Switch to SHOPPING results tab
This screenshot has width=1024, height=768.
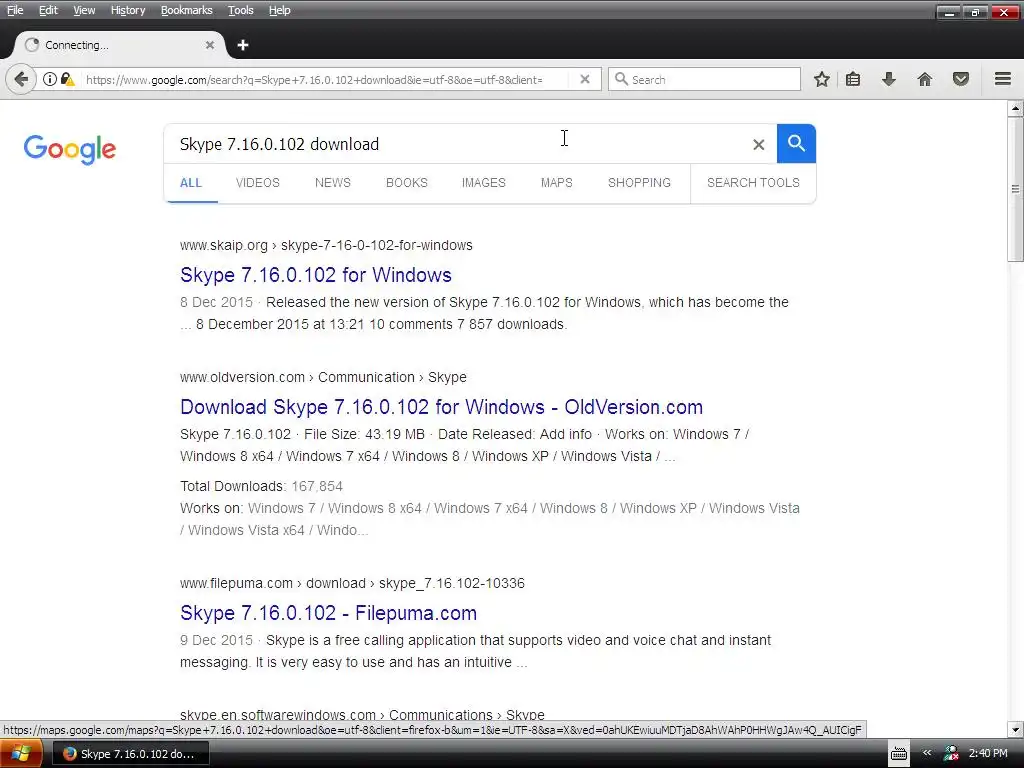[639, 183]
